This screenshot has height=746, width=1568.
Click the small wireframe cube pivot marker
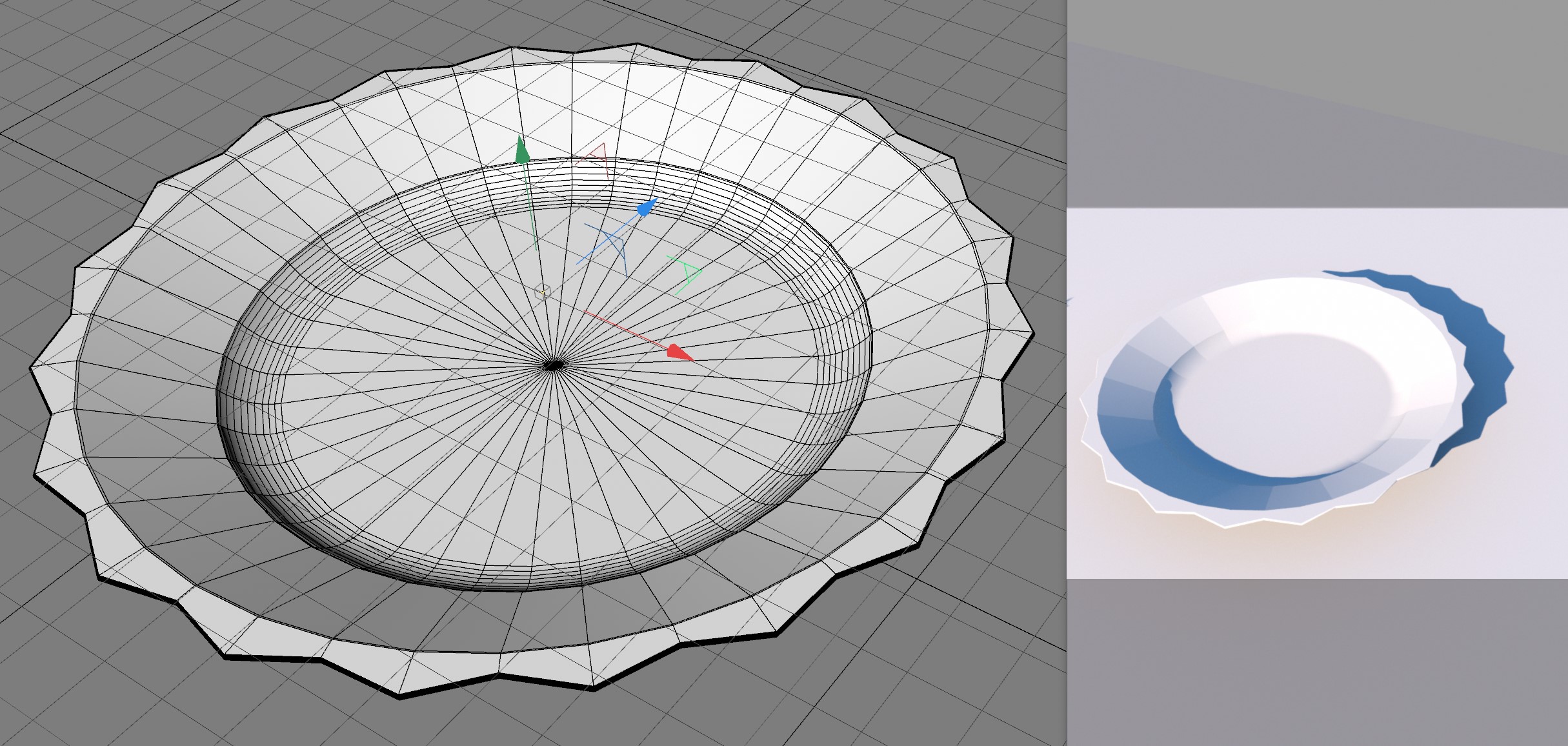coord(543,292)
